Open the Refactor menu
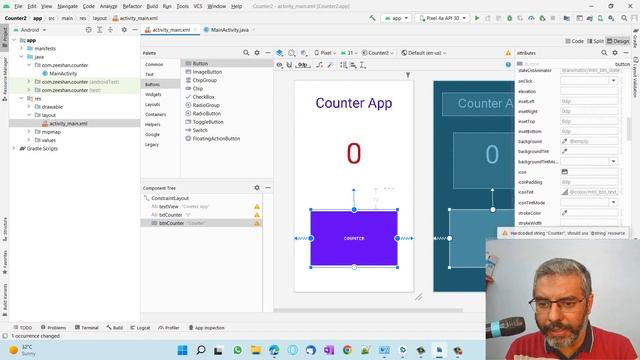The width and height of the screenshot is (640, 360). point(132,6)
